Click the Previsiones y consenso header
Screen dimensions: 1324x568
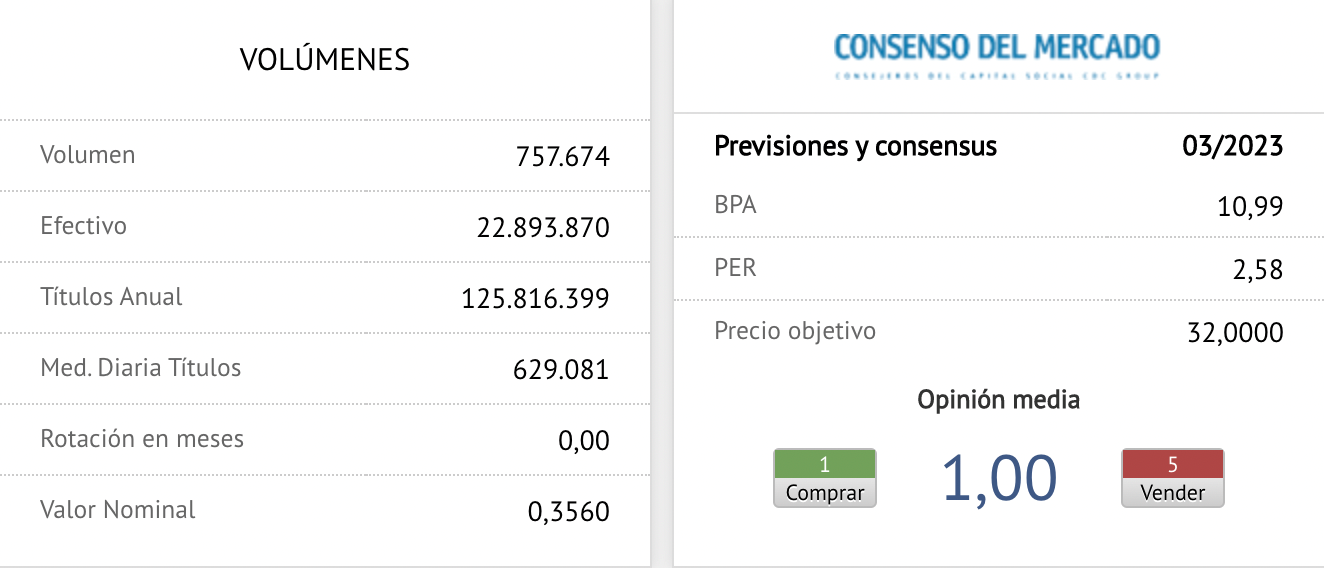click(855, 147)
